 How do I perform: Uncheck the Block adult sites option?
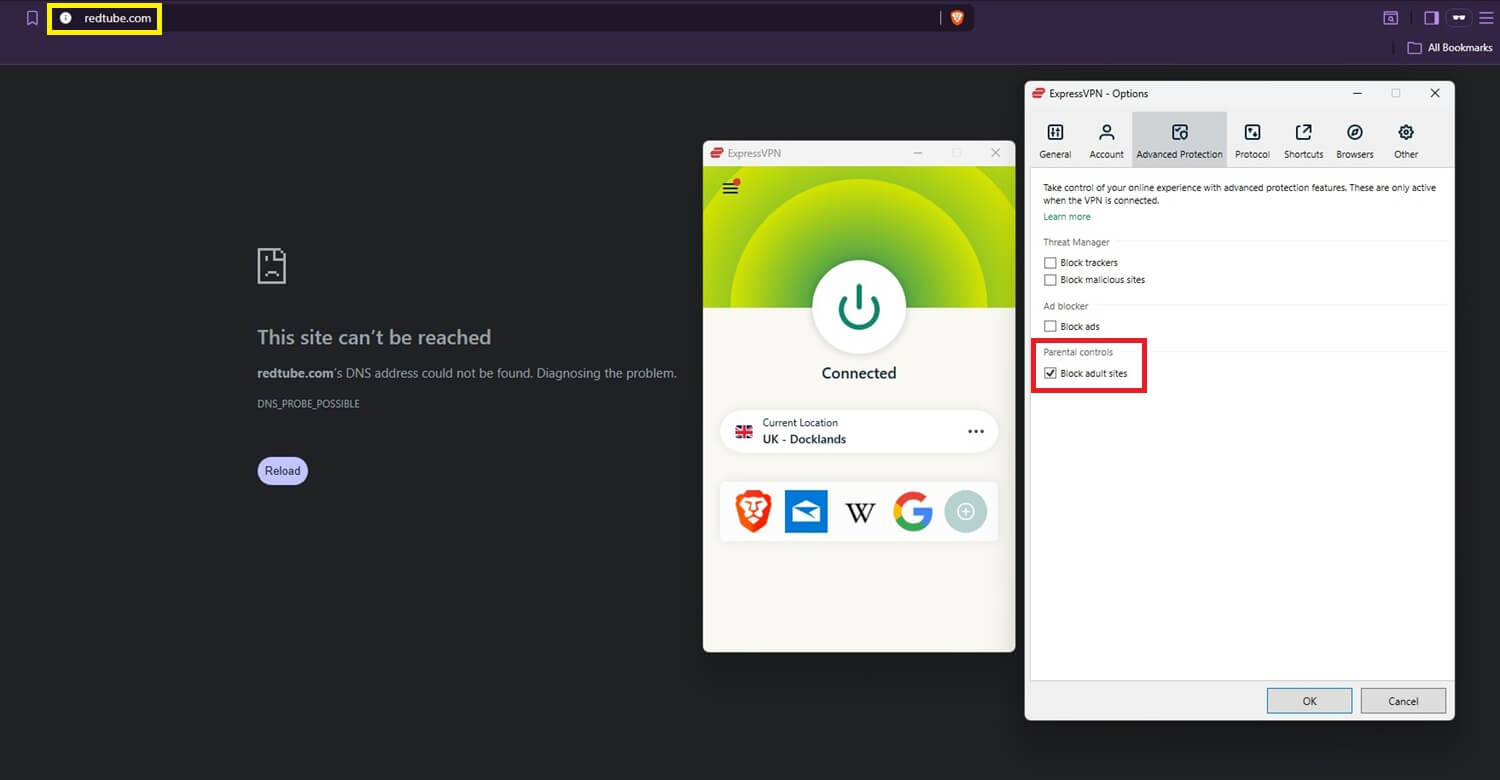1050,373
